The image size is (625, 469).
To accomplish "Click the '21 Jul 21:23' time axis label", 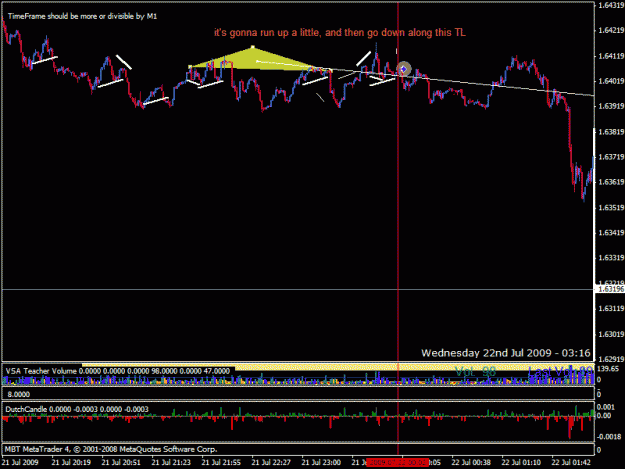I will coord(171,463).
